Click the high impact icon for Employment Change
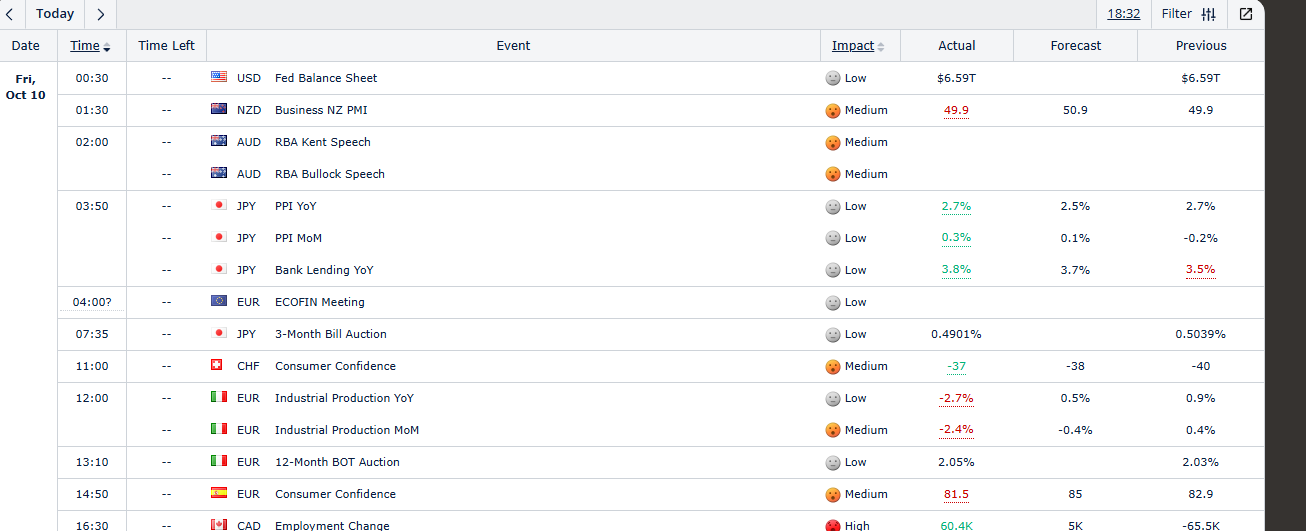1306x531 pixels. point(832,526)
